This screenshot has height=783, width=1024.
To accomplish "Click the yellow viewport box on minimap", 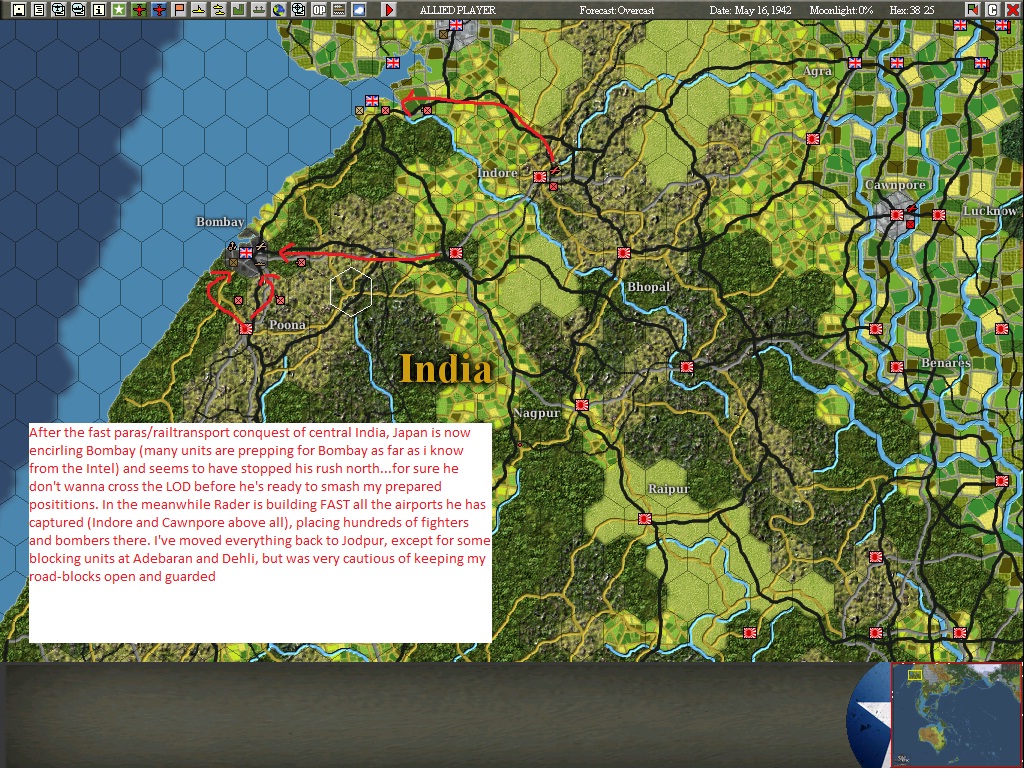I will pyautogui.click(x=915, y=675).
